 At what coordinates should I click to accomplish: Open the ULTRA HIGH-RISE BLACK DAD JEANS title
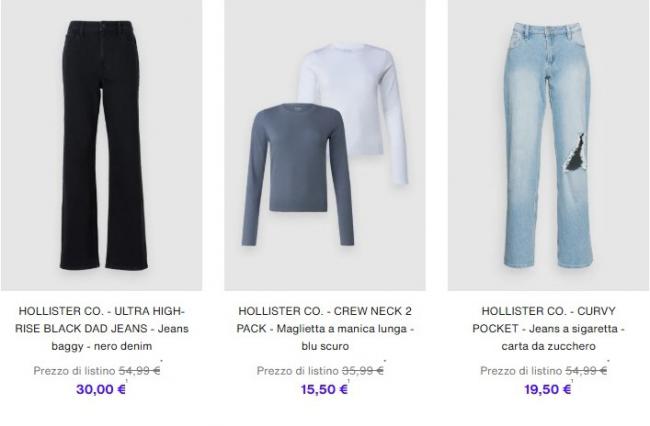coord(102,328)
